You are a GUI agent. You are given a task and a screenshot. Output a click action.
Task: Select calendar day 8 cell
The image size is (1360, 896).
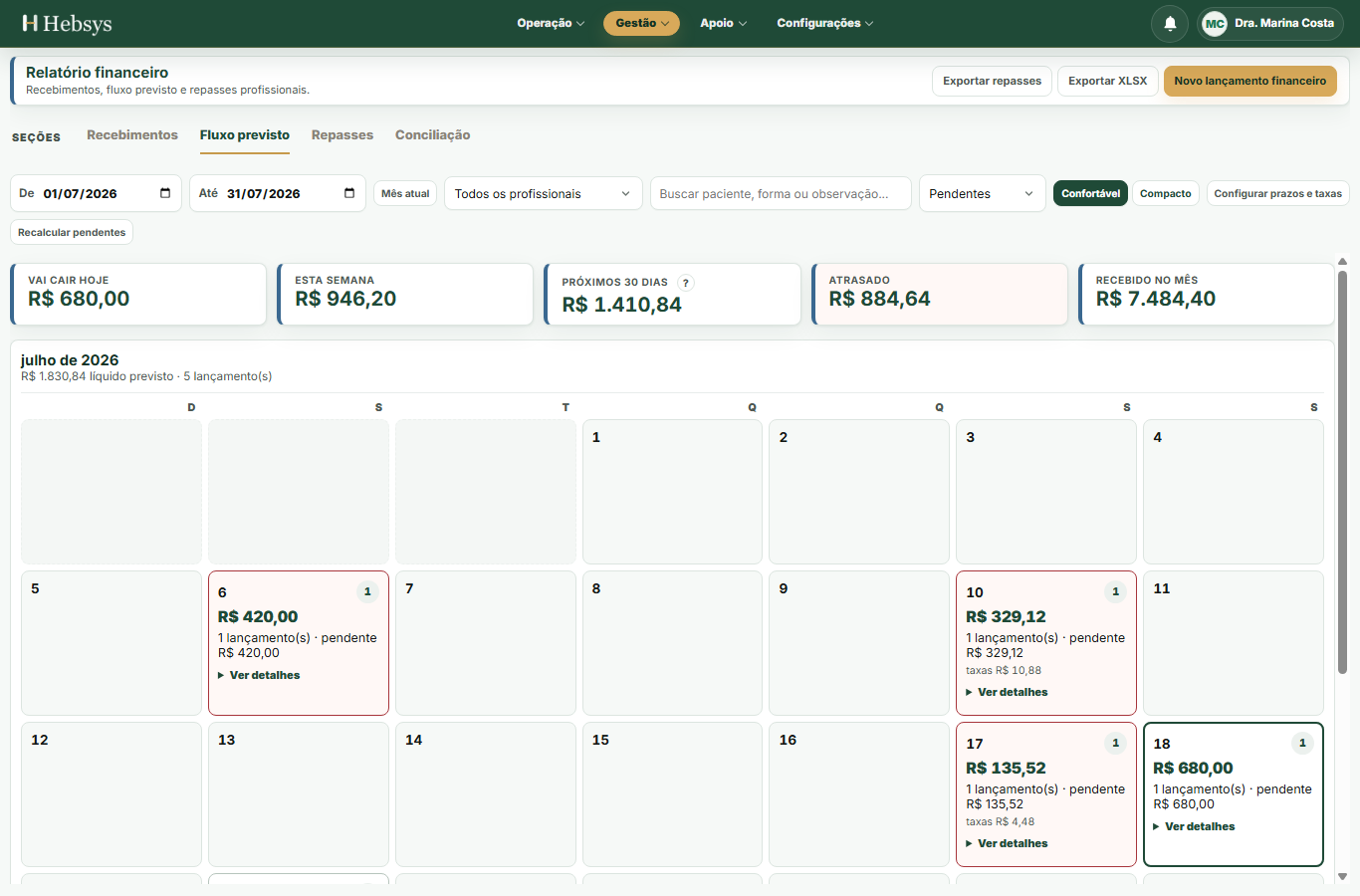[x=672, y=643]
